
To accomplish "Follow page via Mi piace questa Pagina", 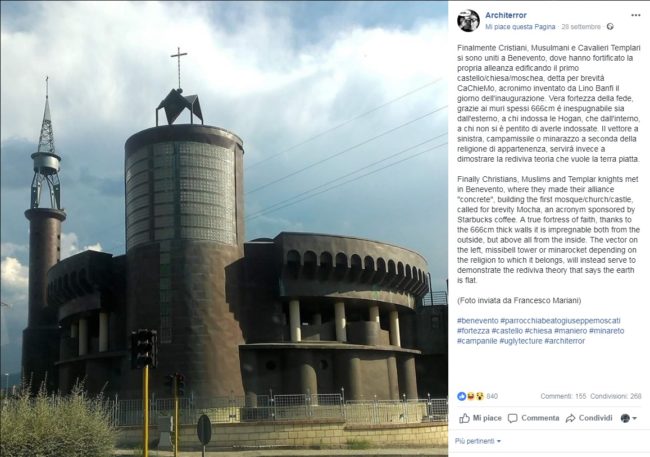I will click(x=520, y=27).
